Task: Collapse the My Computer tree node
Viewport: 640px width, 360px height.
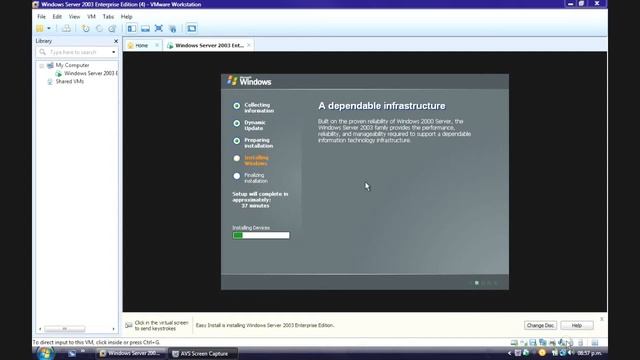Action: [42, 65]
